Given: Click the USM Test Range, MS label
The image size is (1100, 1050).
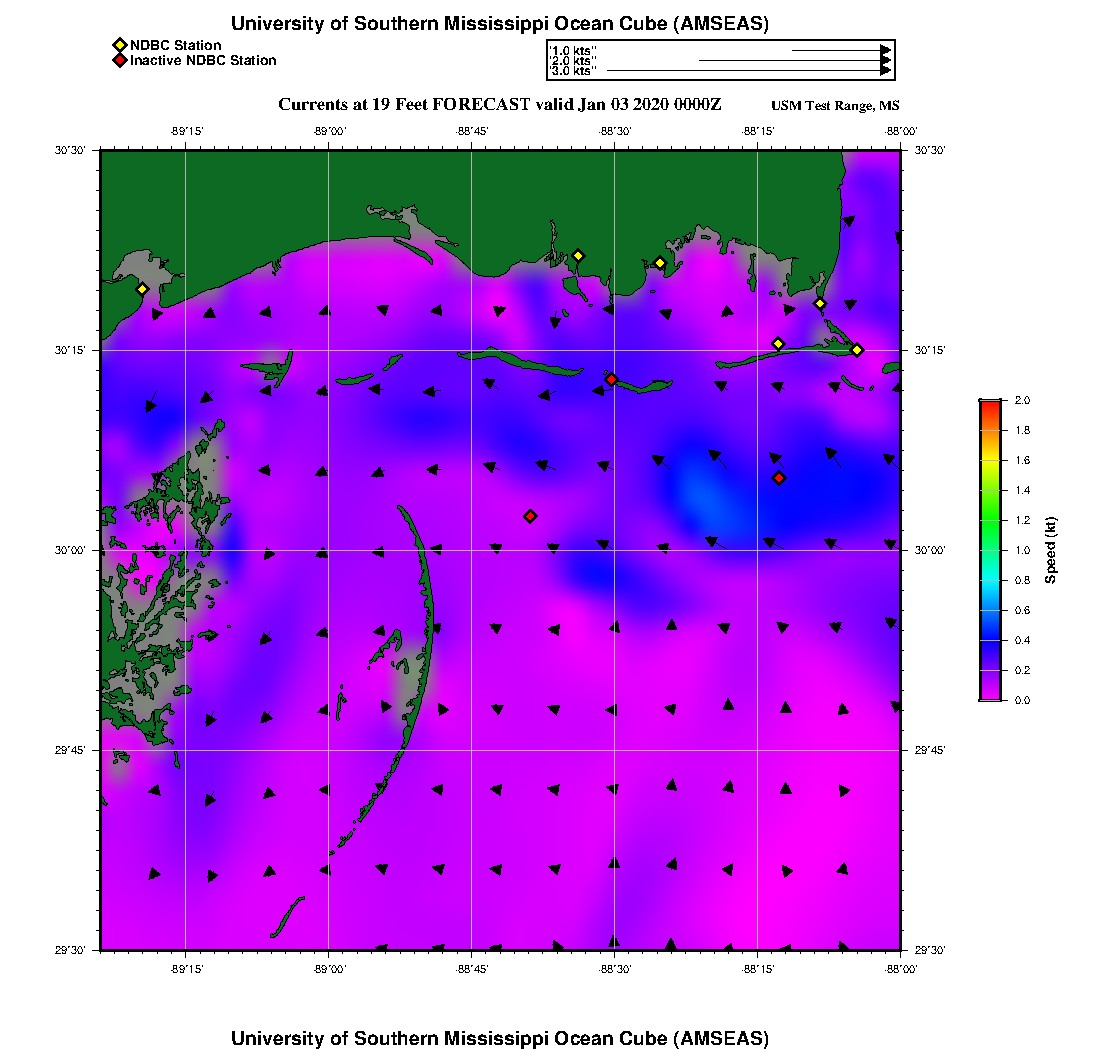Looking at the screenshot, I should click(835, 106).
